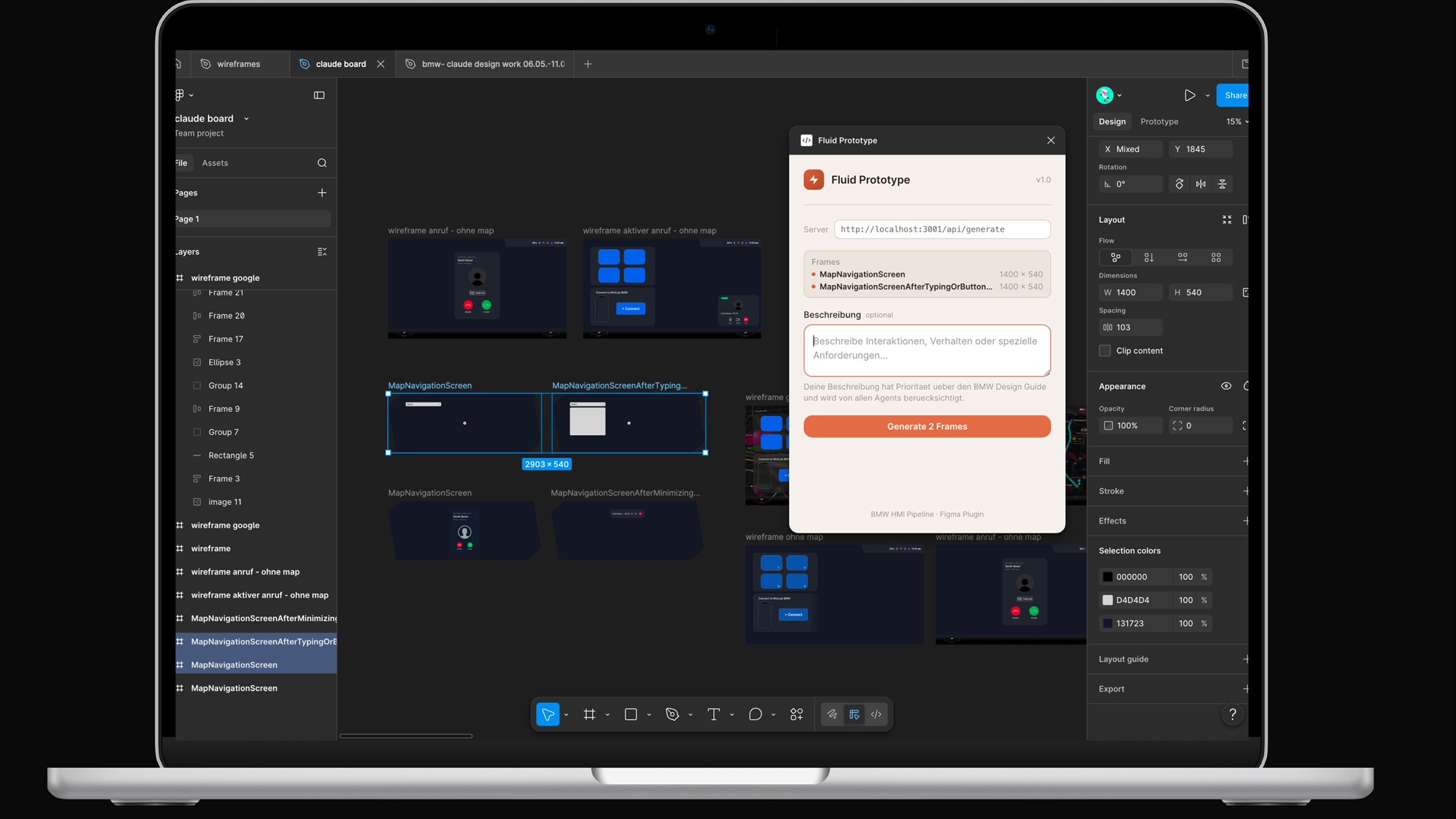Screen dimensions: 1456x819
Task: Toggle Clip content checkbox
Action: tap(1105, 351)
